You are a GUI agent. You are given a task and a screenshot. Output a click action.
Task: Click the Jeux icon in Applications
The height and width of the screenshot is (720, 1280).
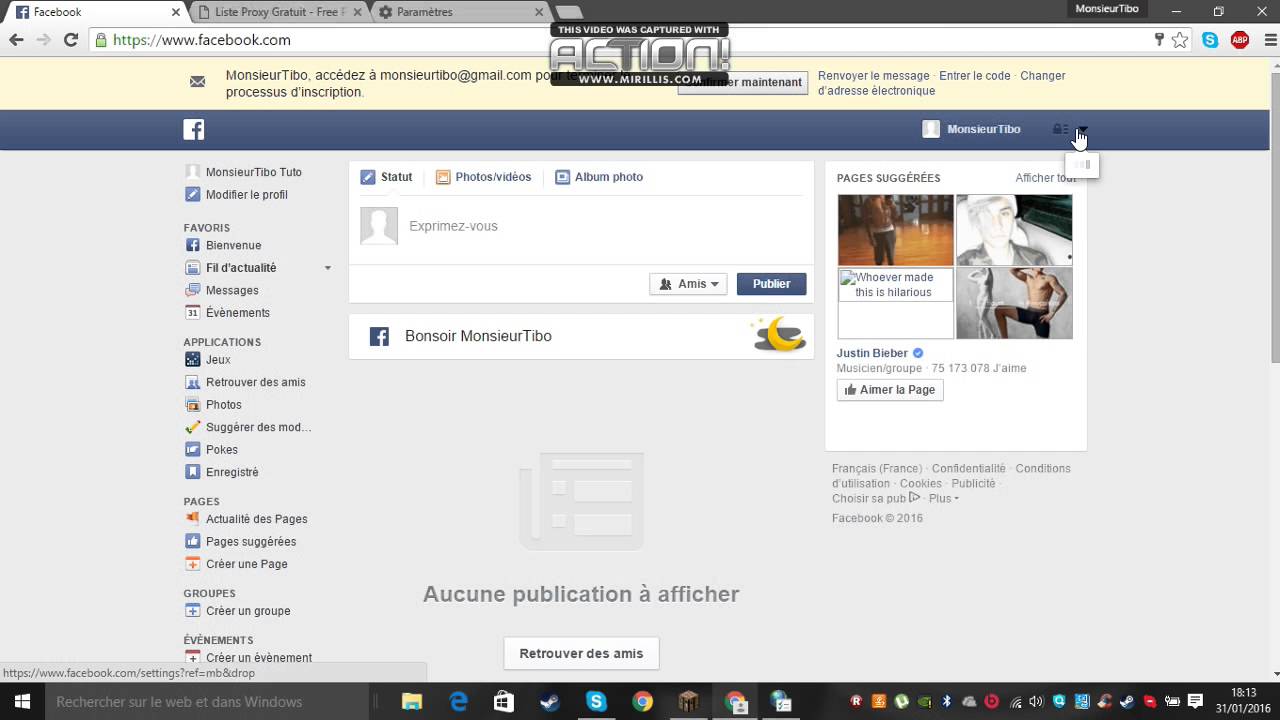[x=193, y=360]
